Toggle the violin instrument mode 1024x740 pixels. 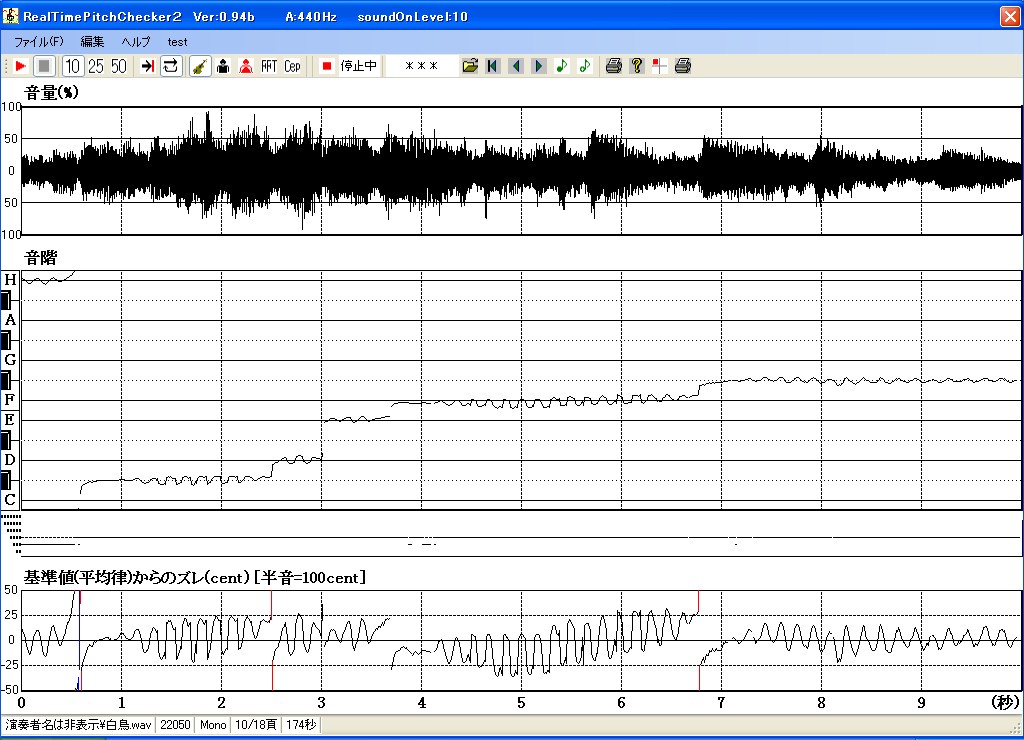[x=200, y=66]
